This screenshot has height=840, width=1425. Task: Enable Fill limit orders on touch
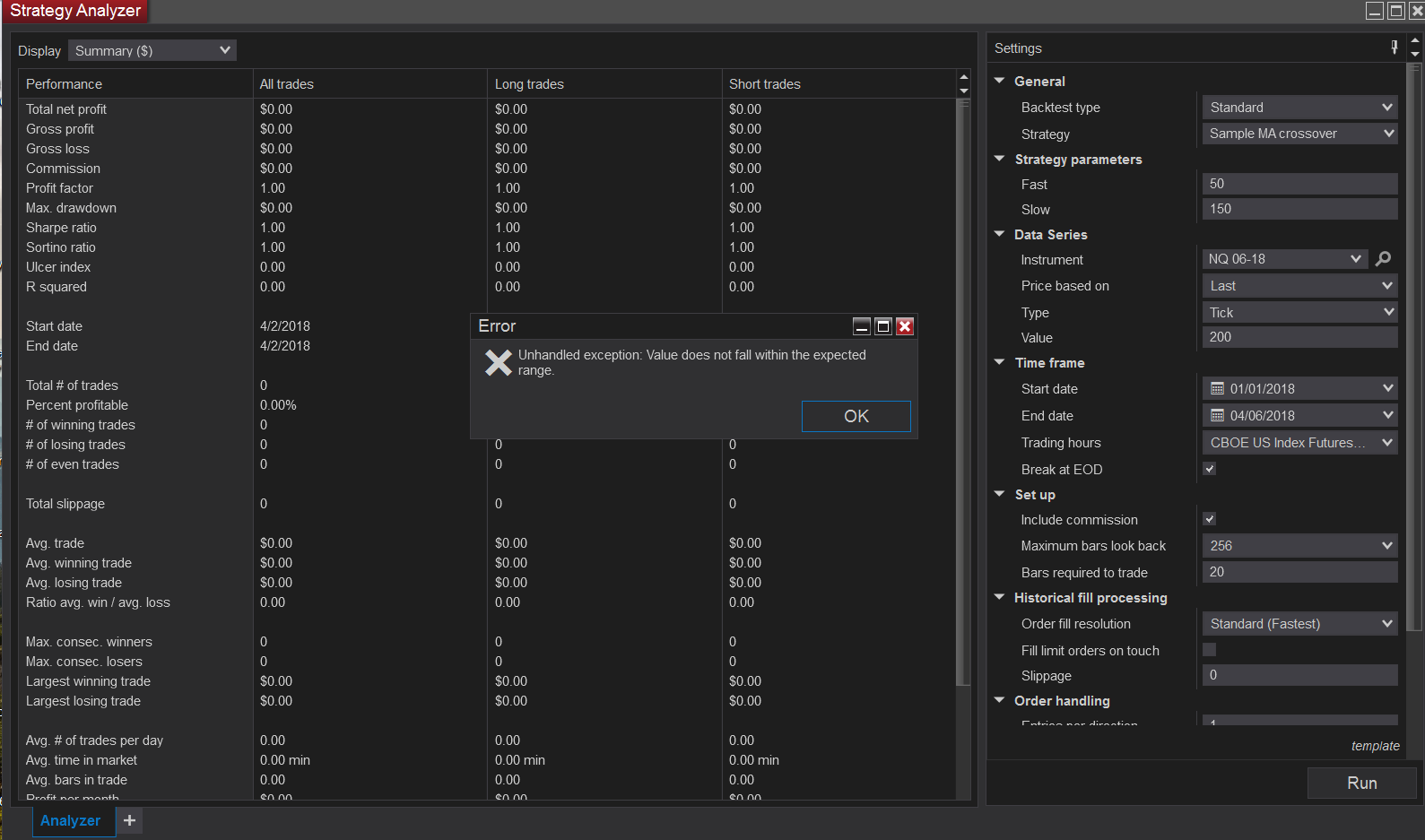[x=1210, y=650]
